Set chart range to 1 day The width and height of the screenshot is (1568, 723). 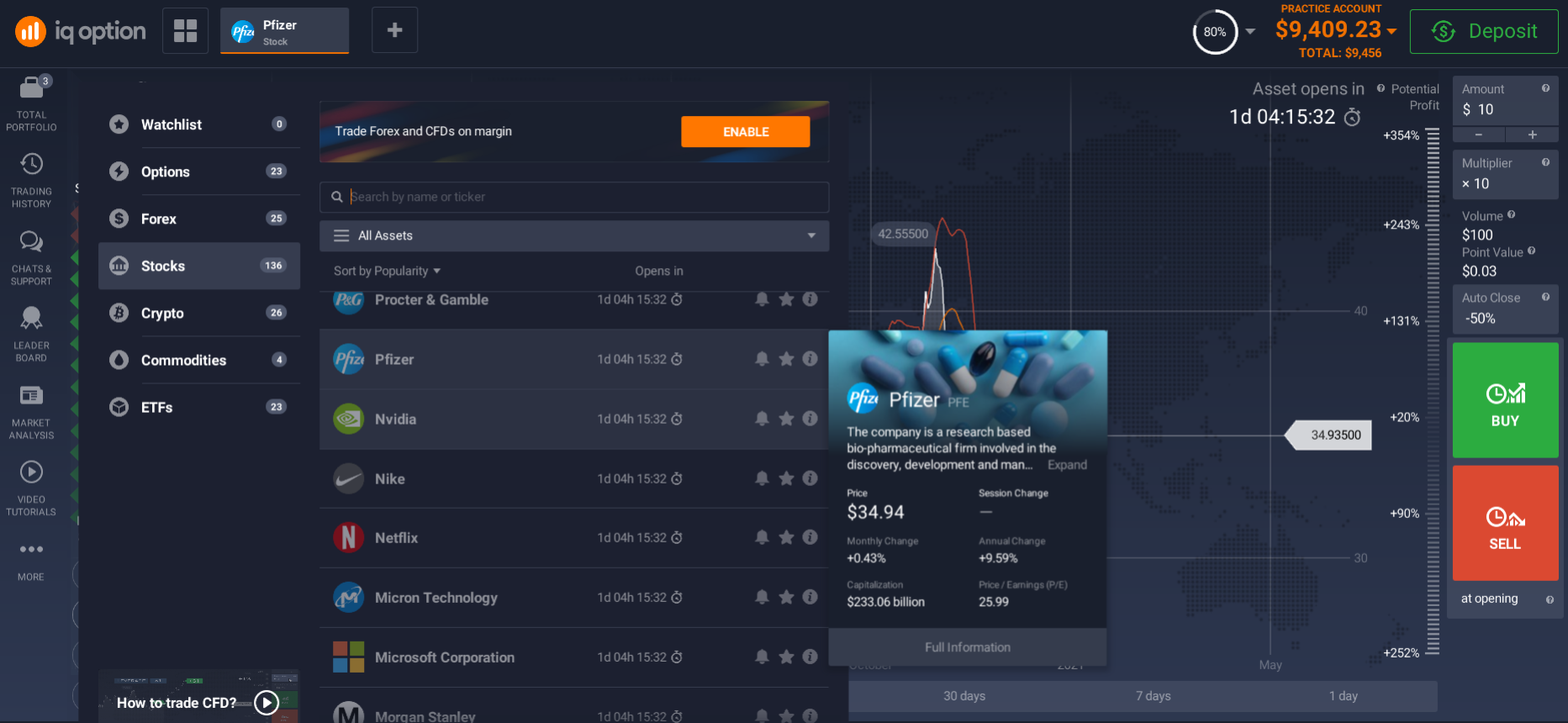[x=1344, y=696]
